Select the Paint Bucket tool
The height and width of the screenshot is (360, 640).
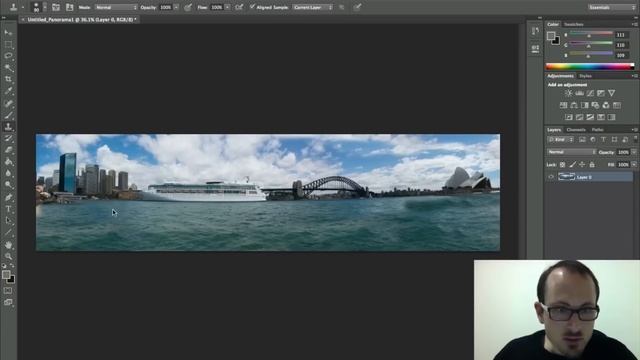click(x=8, y=162)
